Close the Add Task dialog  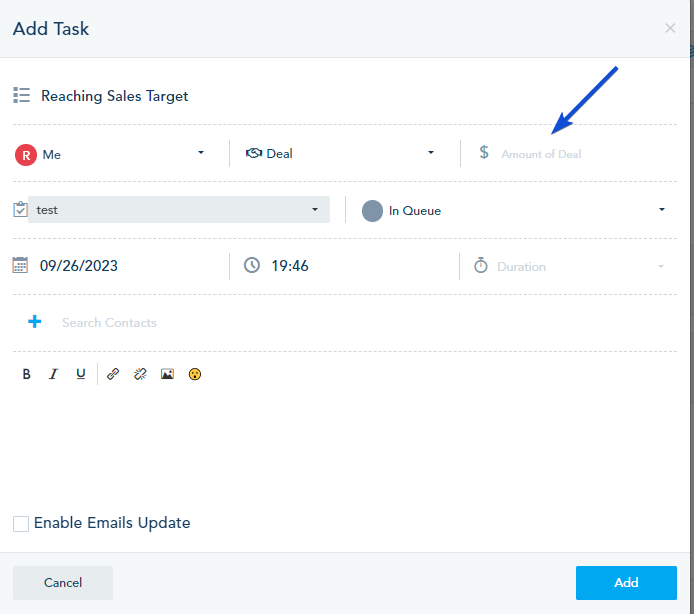click(x=670, y=28)
